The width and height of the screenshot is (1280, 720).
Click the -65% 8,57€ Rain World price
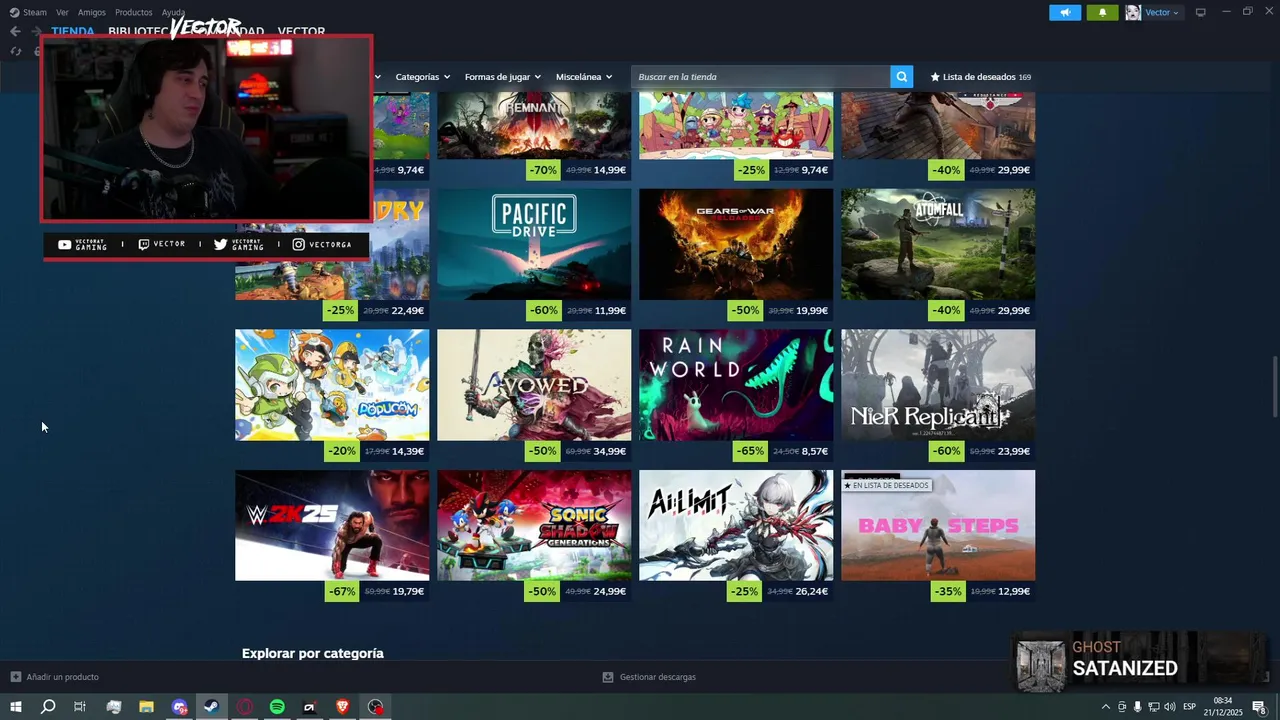tap(782, 451)
